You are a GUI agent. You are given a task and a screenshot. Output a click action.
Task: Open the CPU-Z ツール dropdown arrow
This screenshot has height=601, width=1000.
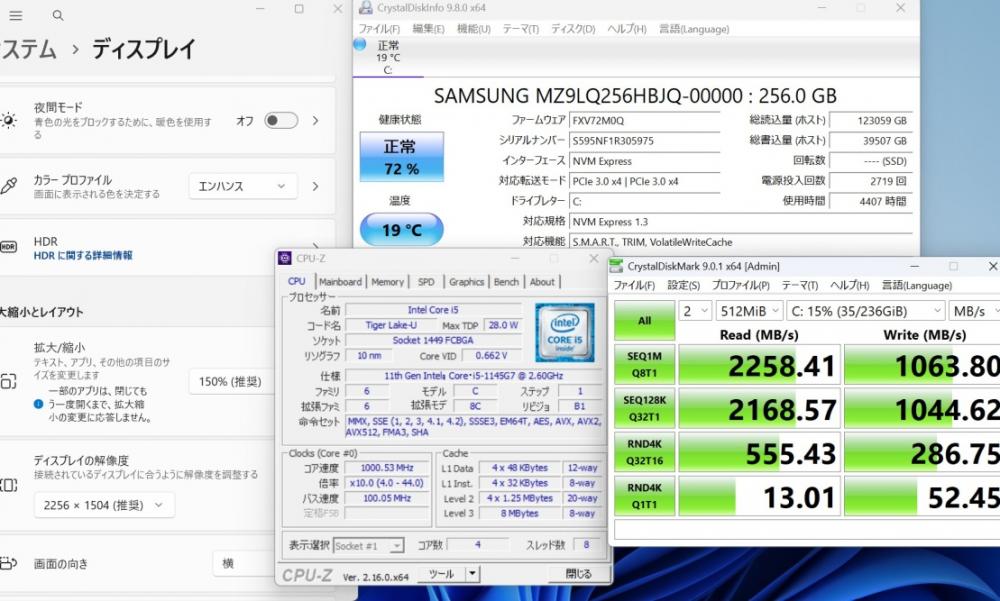pos(472,574)
